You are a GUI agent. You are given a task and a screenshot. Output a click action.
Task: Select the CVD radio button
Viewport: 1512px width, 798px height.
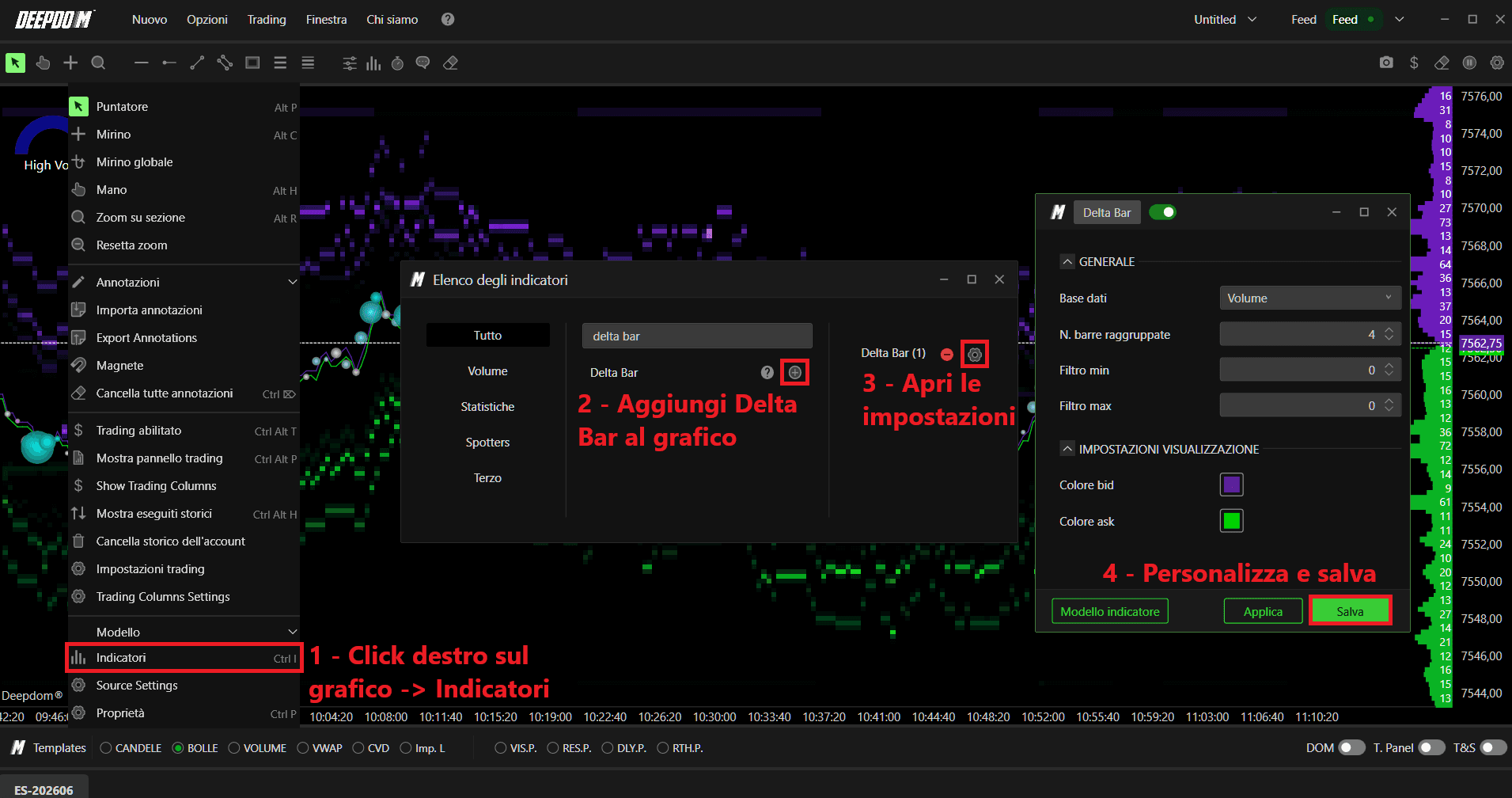click(358, 748)
